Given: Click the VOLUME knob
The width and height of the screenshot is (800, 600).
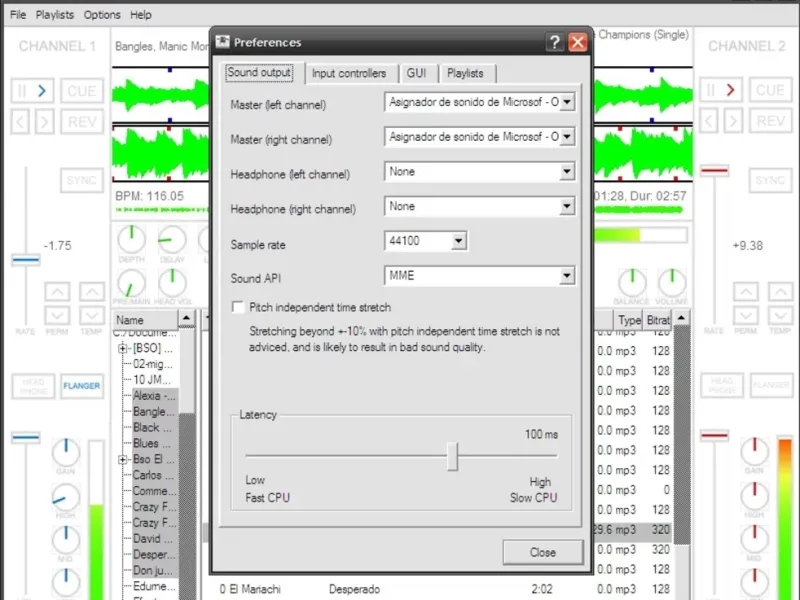Looking at the screenshot, I should [672, 282].
